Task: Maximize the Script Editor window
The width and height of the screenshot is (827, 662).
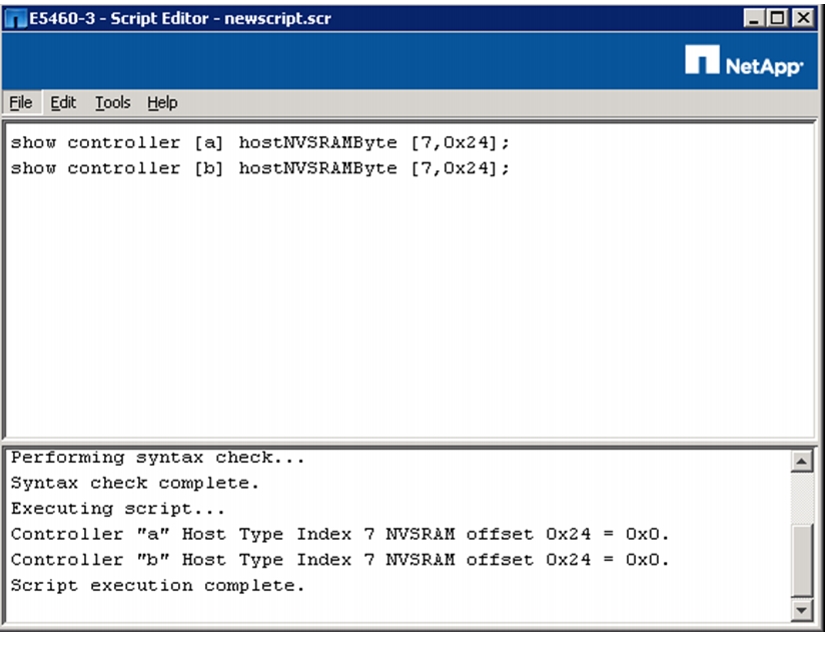Action: 777,18
